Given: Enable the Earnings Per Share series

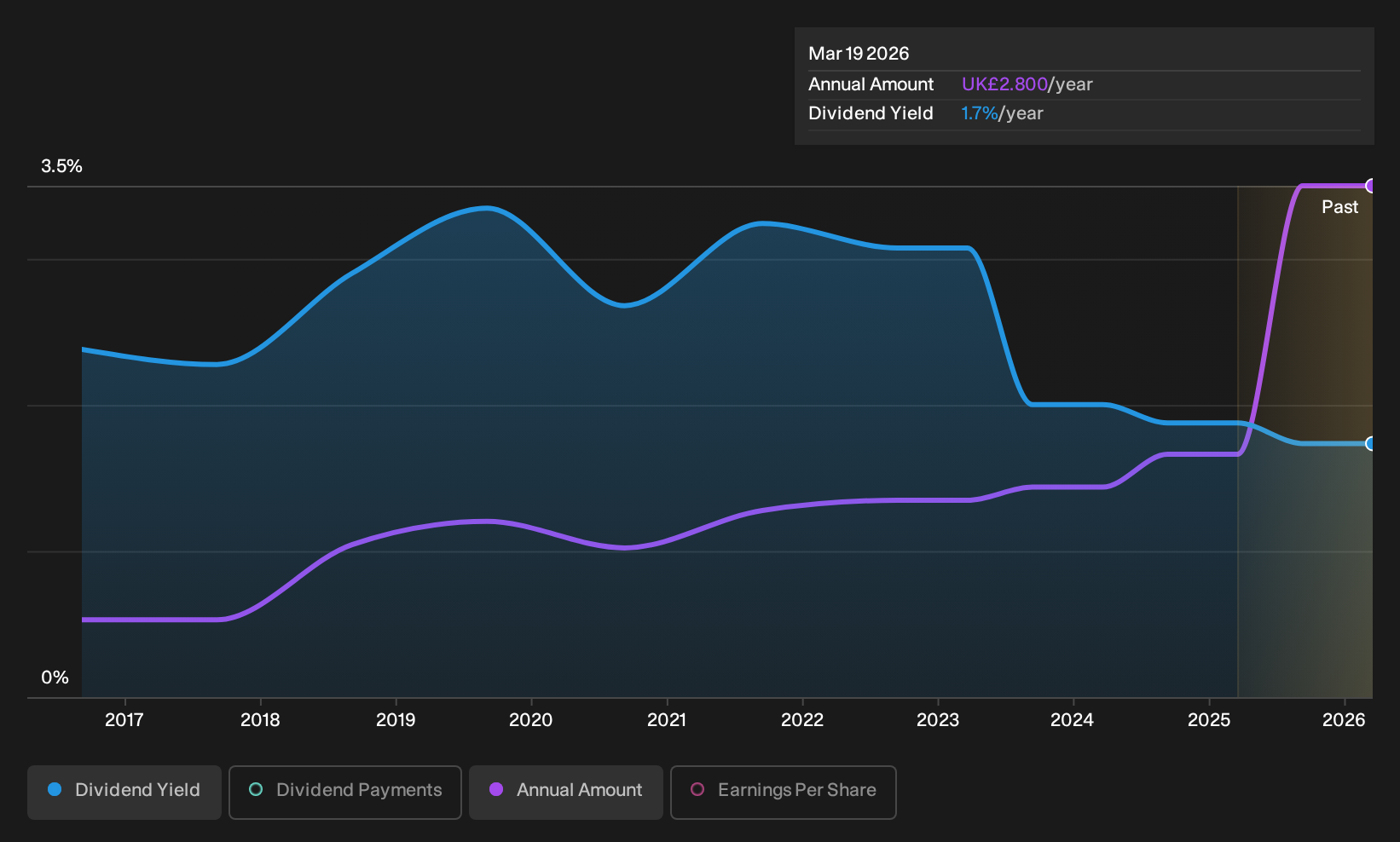Looking at the screenshot, I should click(784, 792).
